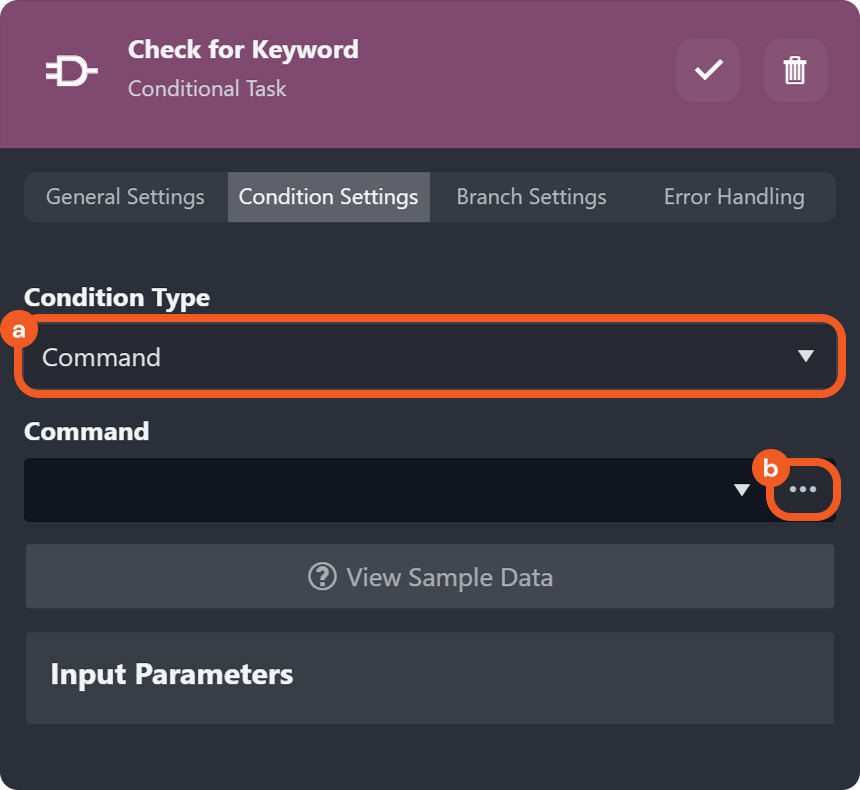This screenshot has height=790, width=860.
Task: Click the question mark help icon
Action: point(322,577)
